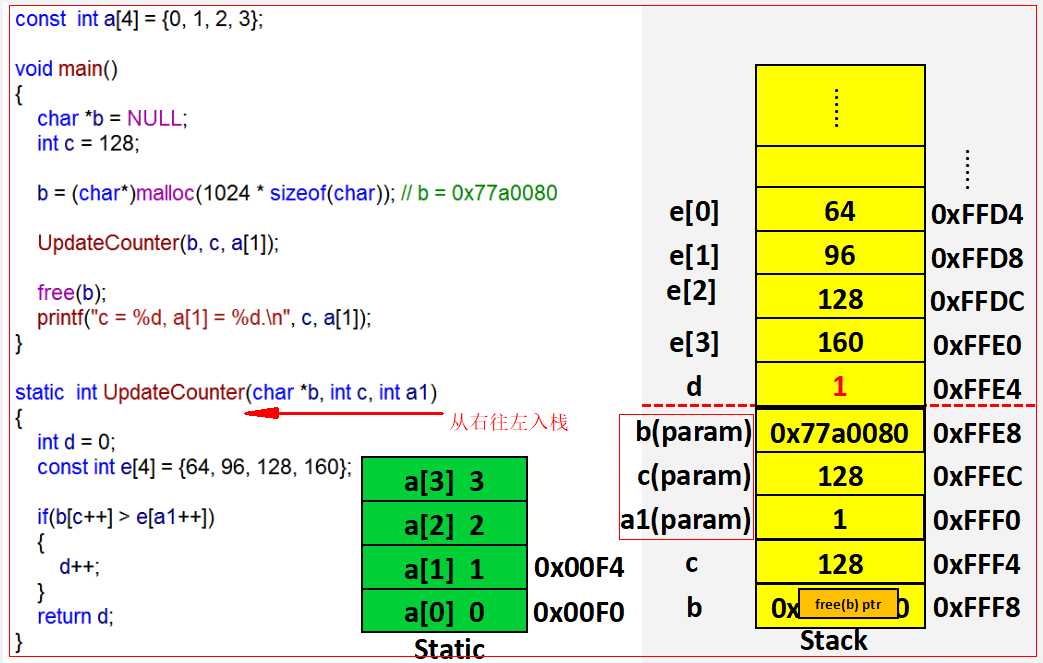Click the address '0xFFE4'
The image size is (1043, 663).
[x=977, y=389]
